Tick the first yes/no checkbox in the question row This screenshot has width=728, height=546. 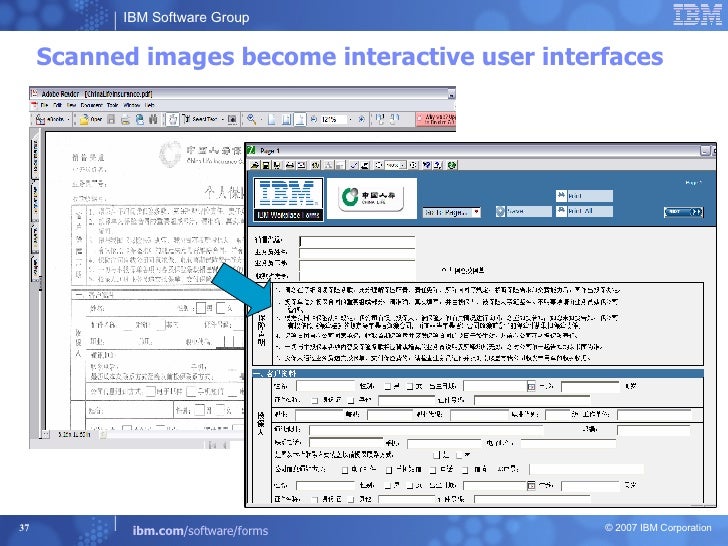pyautogui.click(x=437, y=455)
